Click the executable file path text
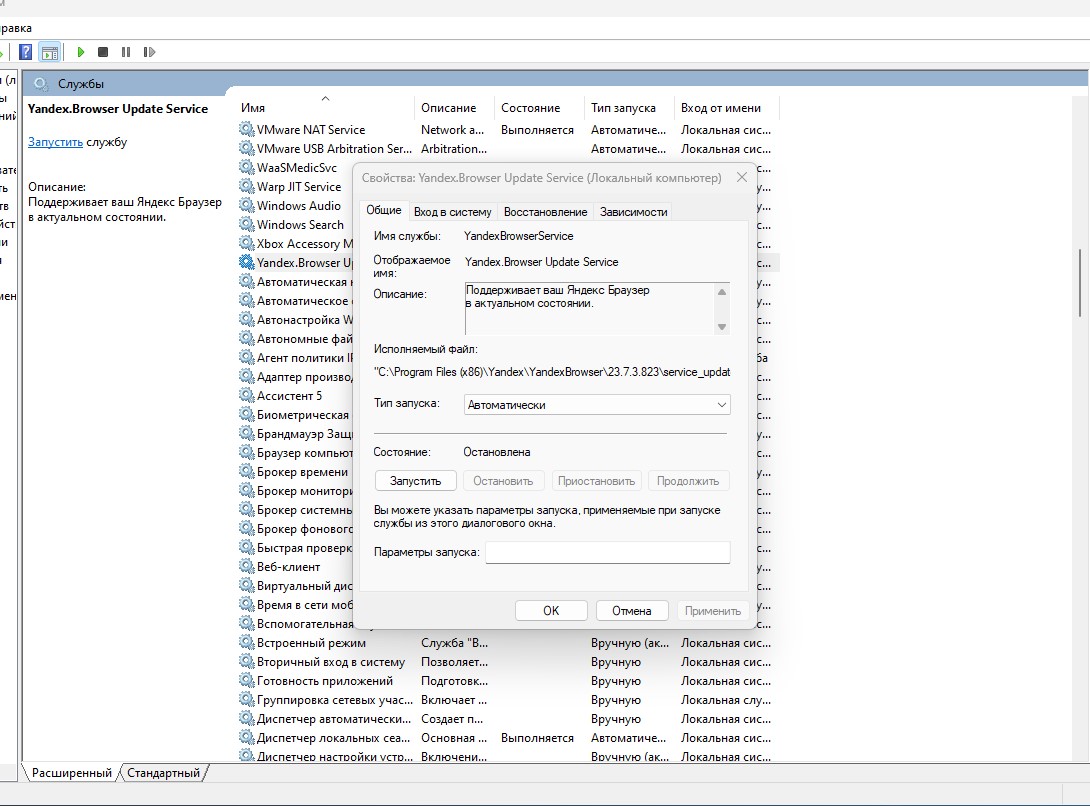 (x=552, y=372)
